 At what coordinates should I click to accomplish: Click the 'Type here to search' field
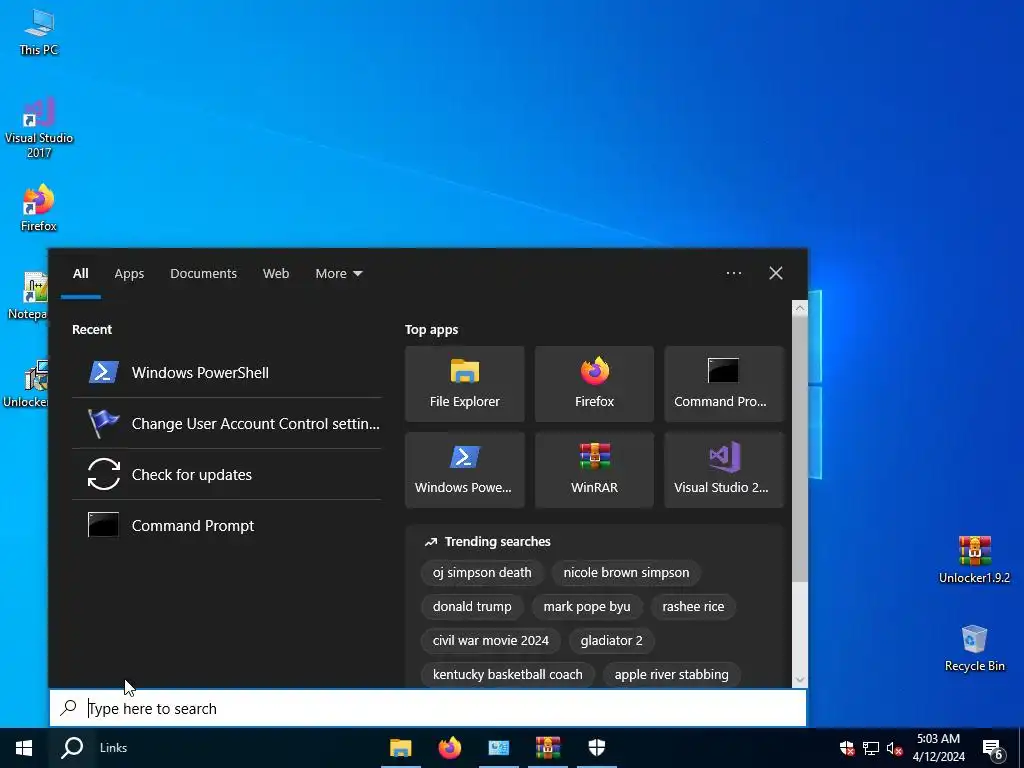pos(428,708)
